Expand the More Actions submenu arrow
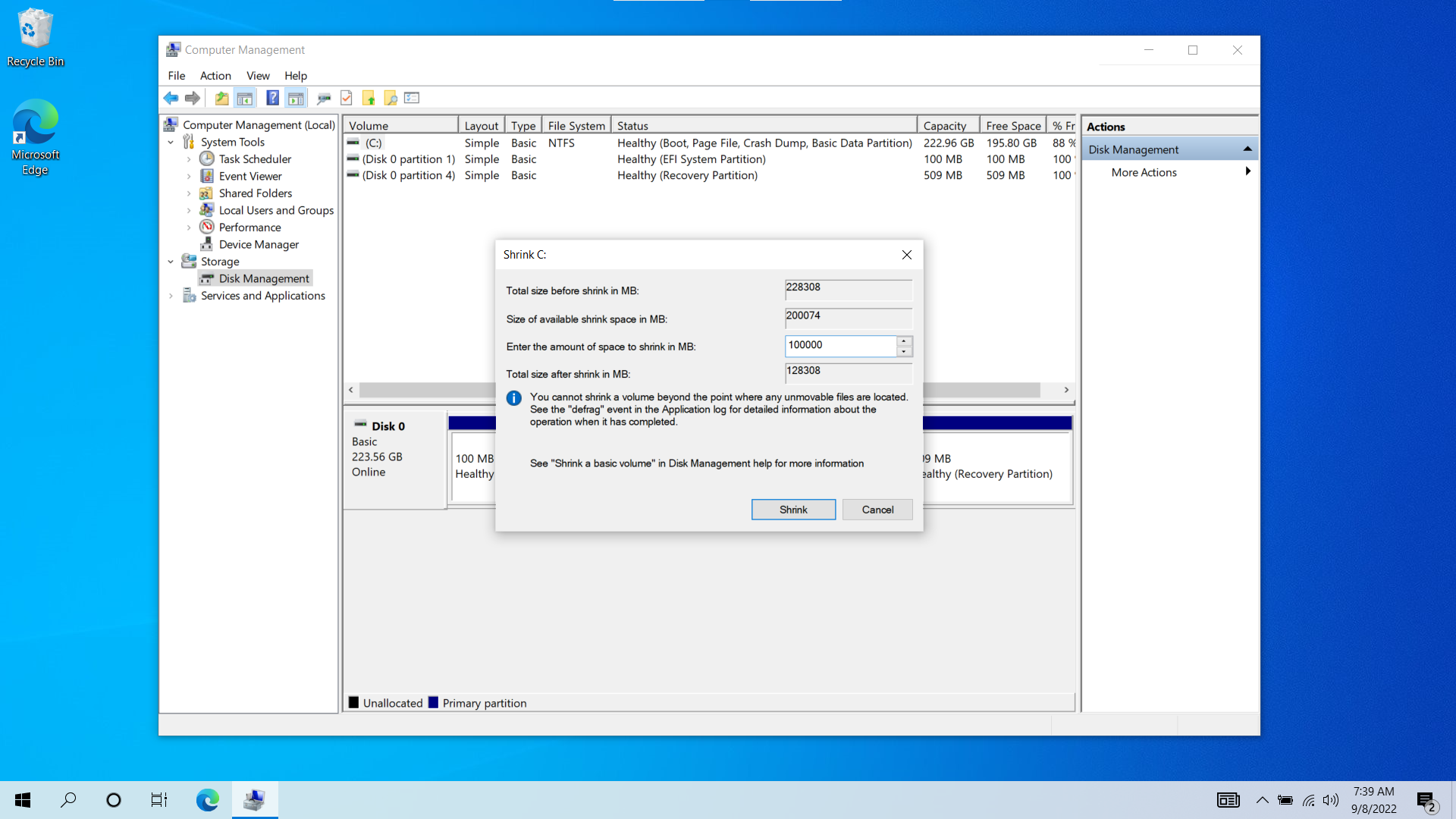The image size is (1456, 819). [1247, 172]
